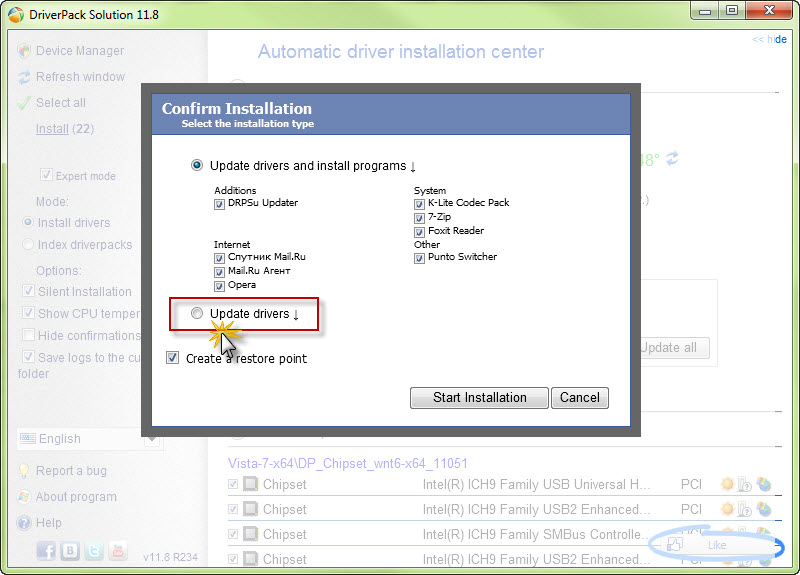Click info document icon in ICH9 USB Universal row

tap(745, 484)
